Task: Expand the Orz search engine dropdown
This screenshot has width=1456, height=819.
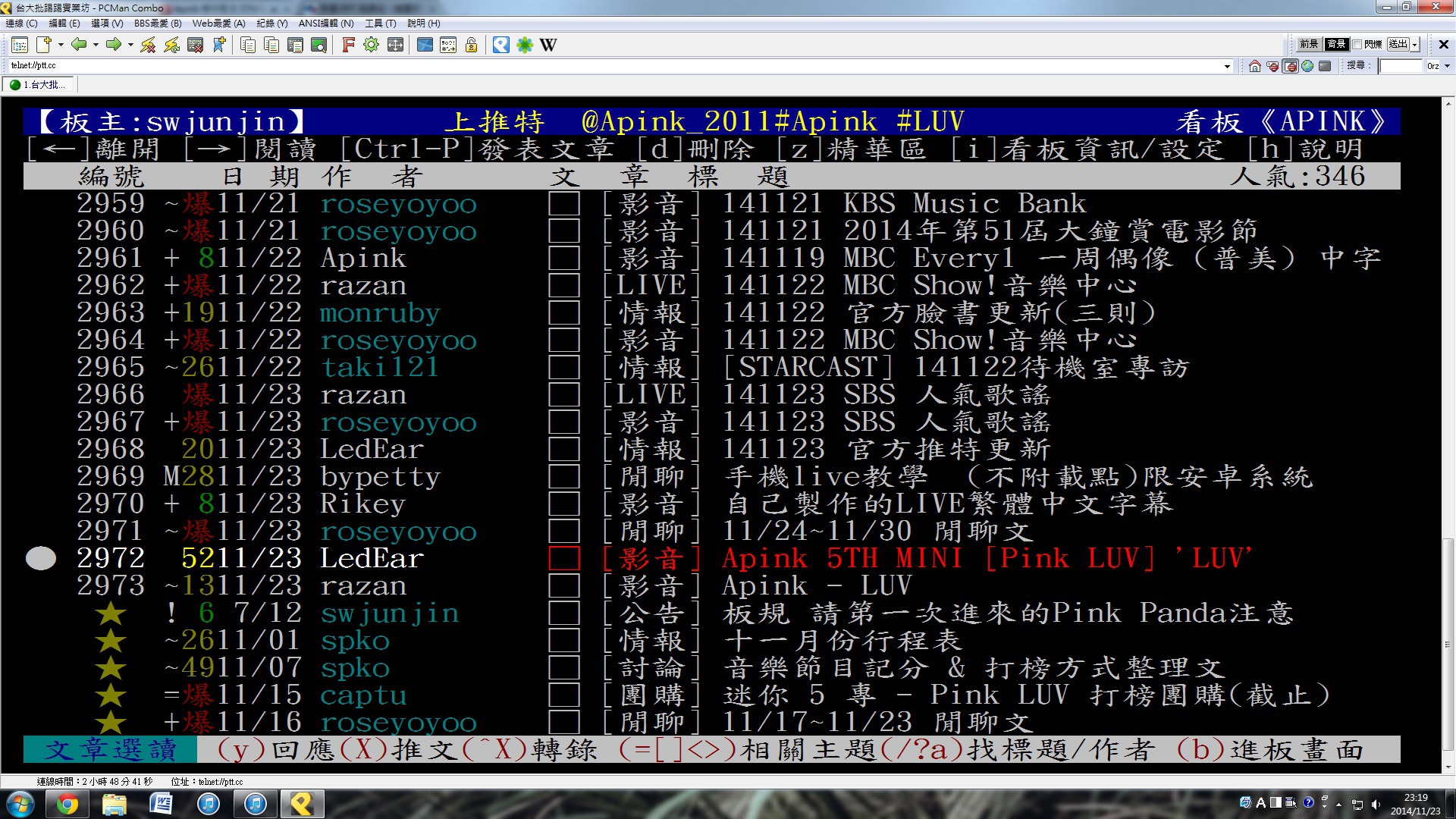Action: 1447,66
